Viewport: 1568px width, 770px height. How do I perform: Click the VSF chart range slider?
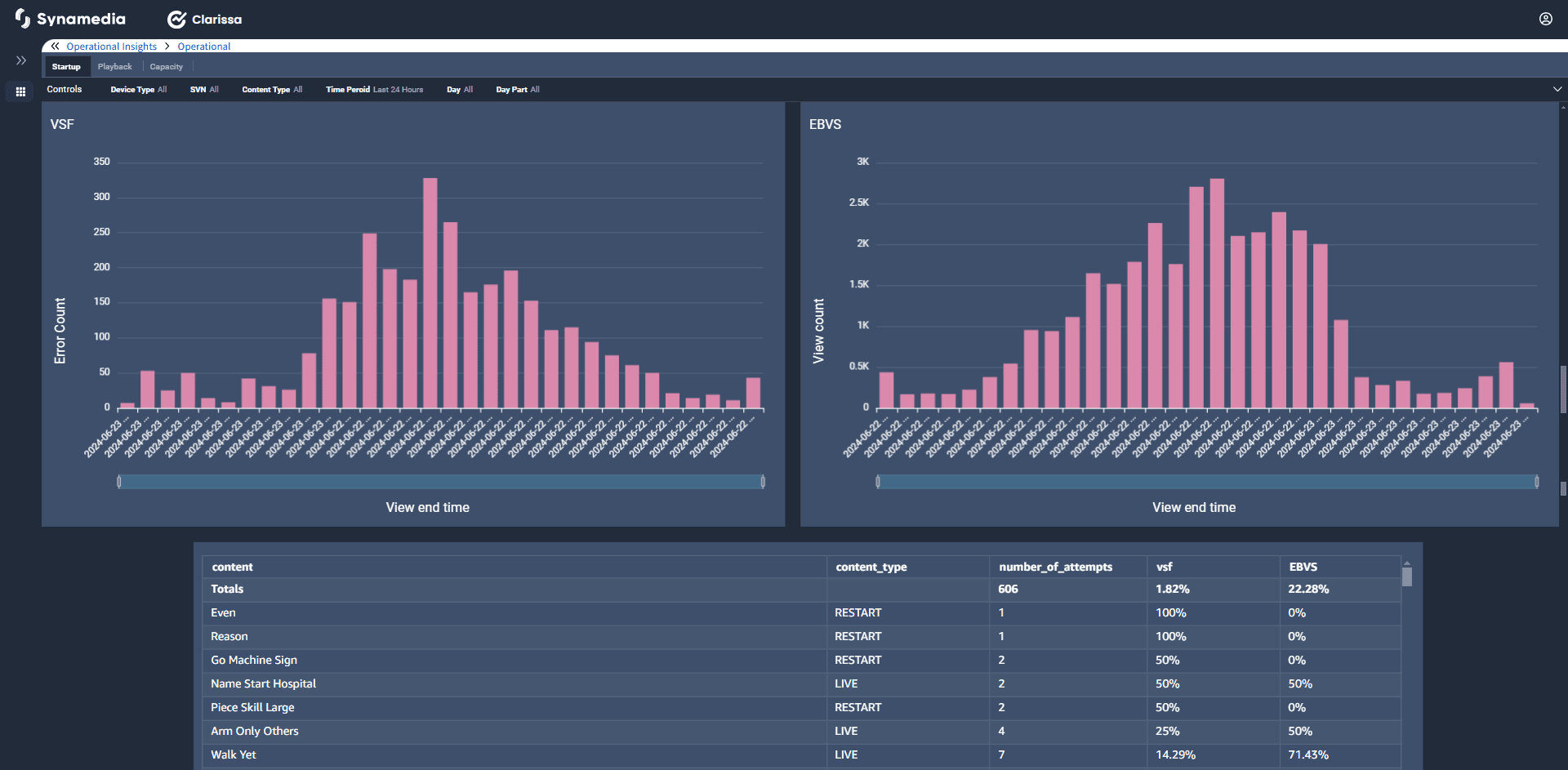441,482
